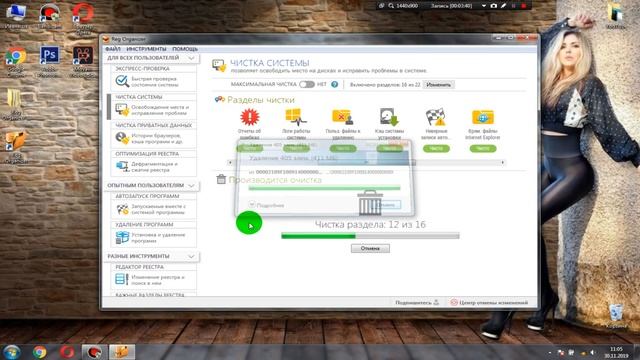
Task: Open the Файл menu
Action: click(x=113, y=49)
